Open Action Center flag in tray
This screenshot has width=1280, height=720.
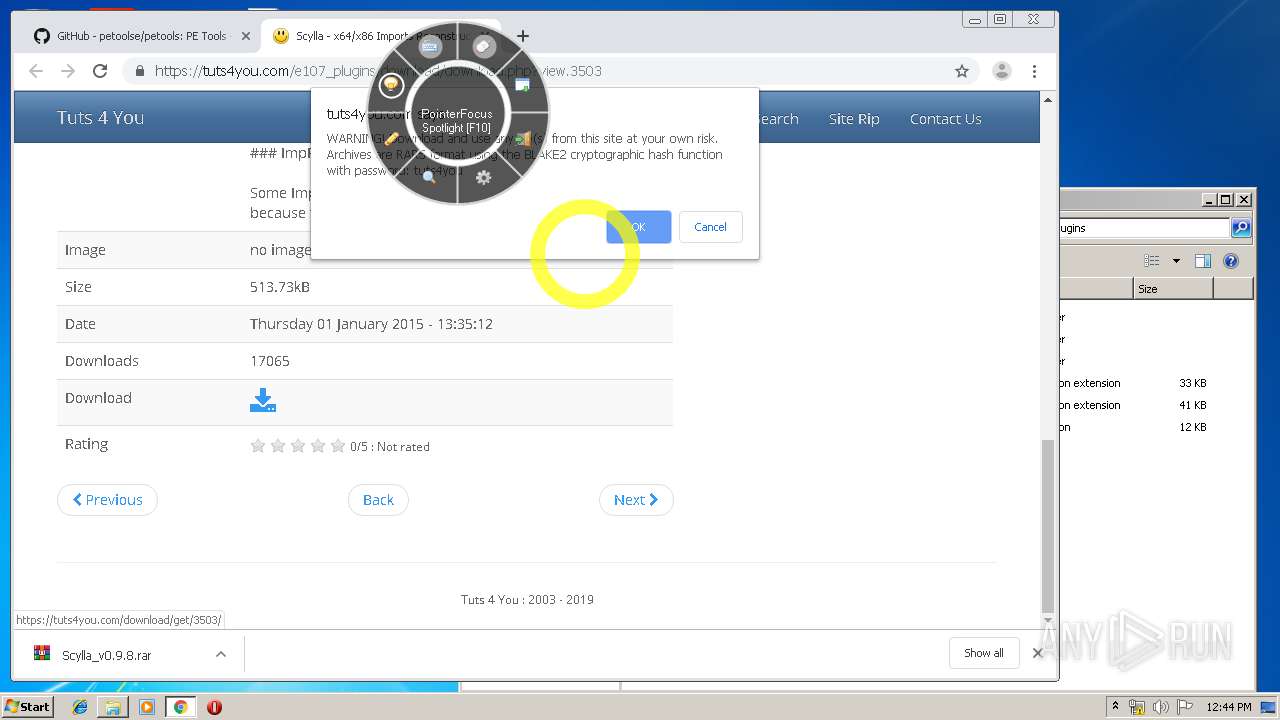coord(1185,707)
